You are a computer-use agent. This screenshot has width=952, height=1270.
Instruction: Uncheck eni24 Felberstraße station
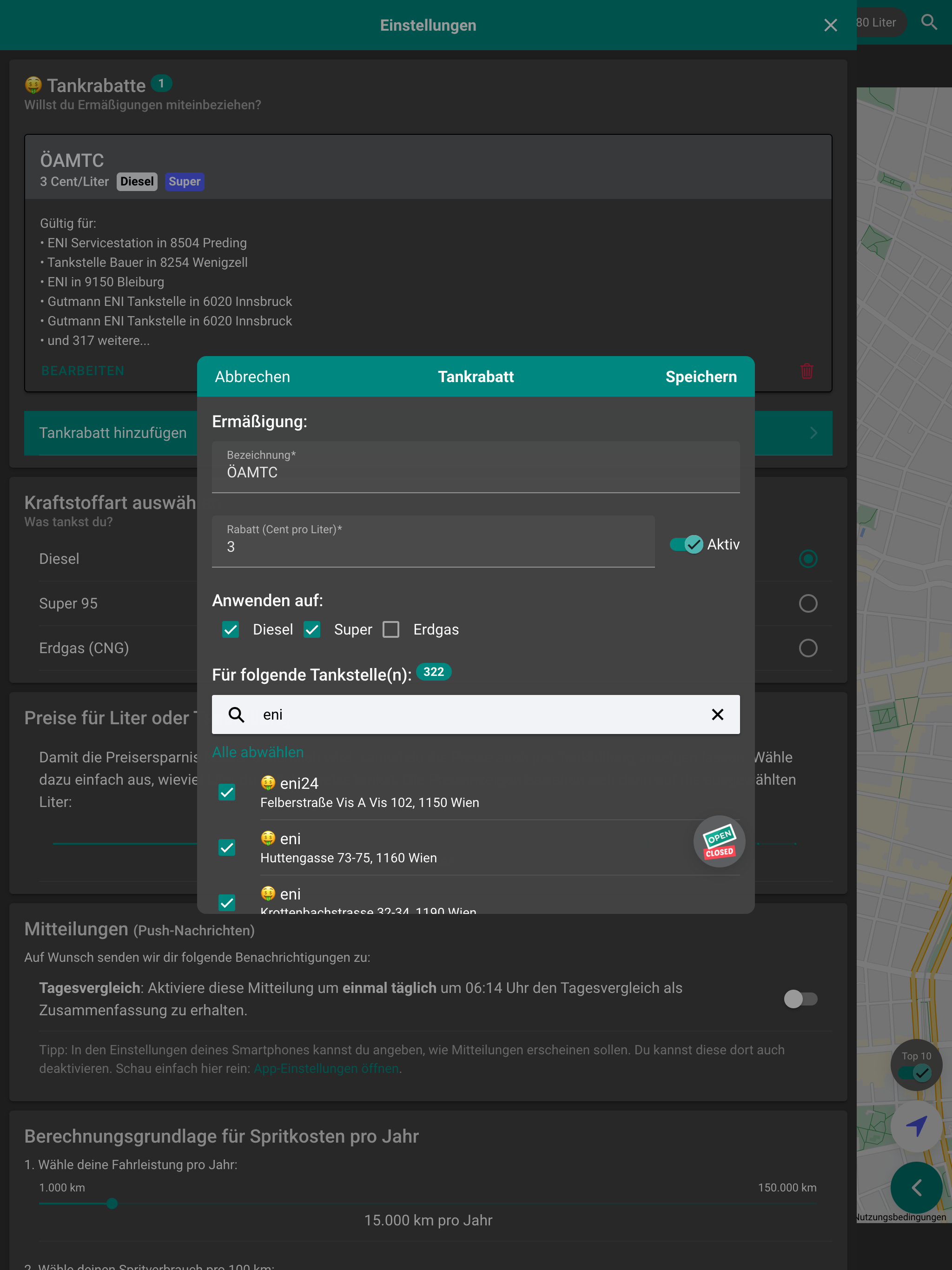(227, 792)
